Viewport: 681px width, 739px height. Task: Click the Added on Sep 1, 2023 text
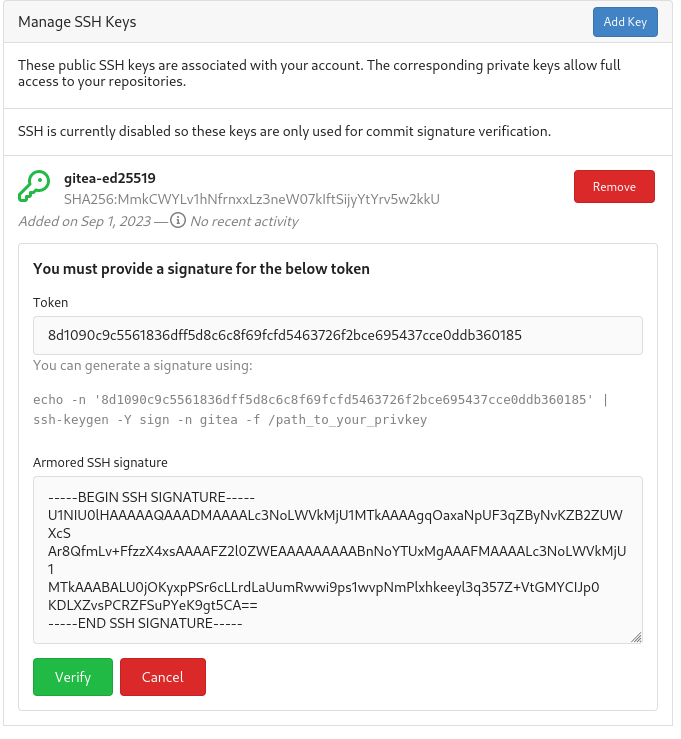click(x=86, y=223)
